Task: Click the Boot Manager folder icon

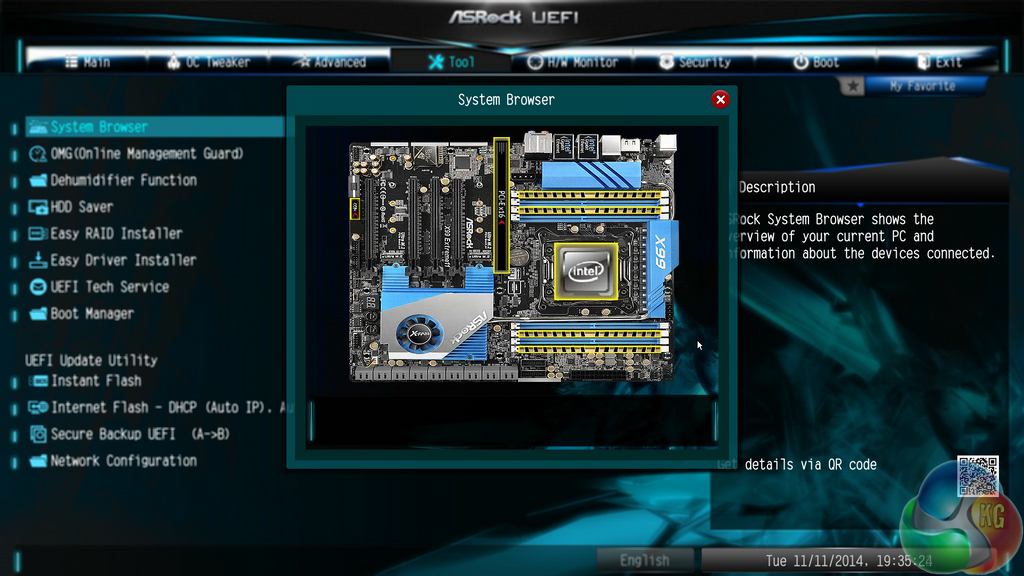Action: [x=38, y=314]
